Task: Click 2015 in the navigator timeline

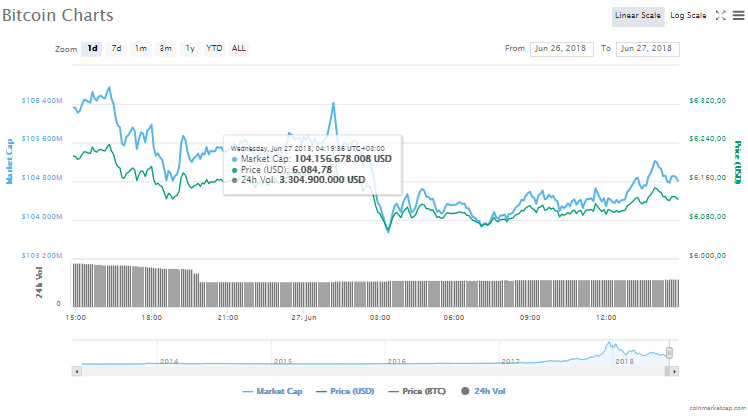Action: click(x=283, y=362)
